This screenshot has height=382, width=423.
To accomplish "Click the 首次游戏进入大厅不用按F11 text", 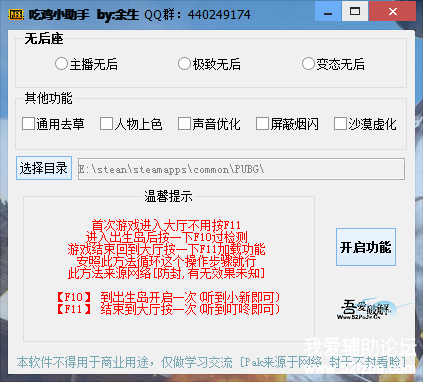I will pyautogui.click(x=166, y=225).
